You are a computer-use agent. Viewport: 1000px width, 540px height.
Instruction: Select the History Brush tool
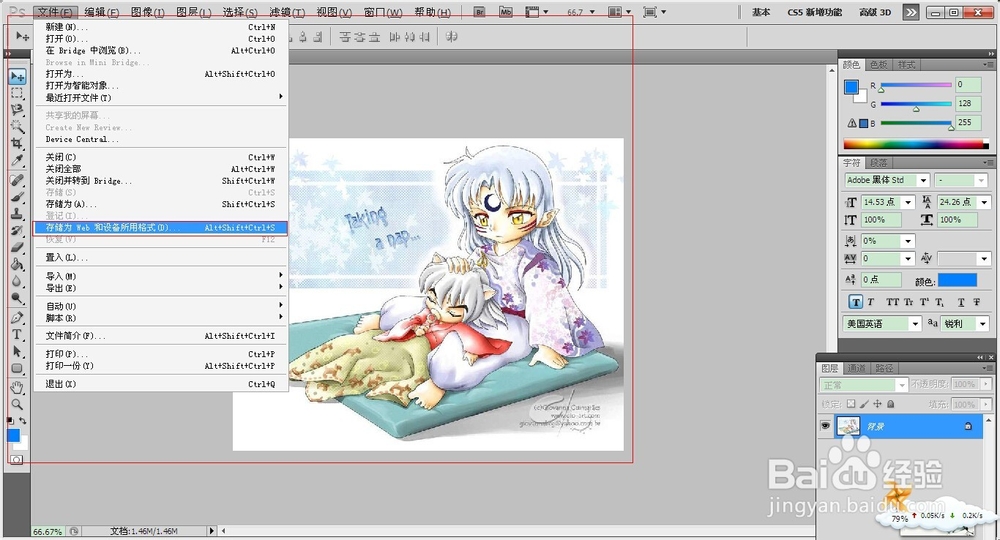point(17,230)
